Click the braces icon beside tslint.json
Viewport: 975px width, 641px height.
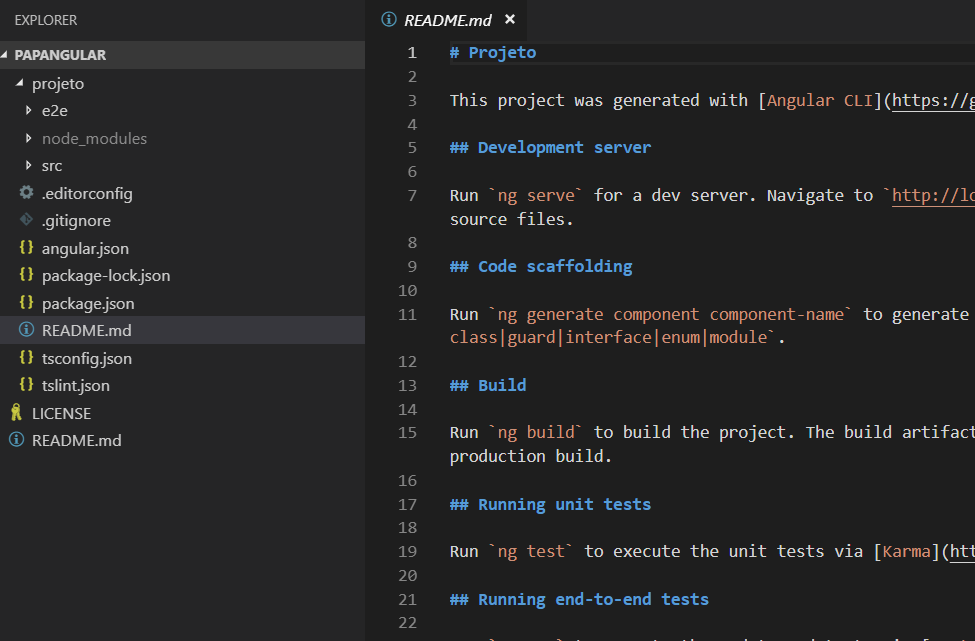coord(26,385)
